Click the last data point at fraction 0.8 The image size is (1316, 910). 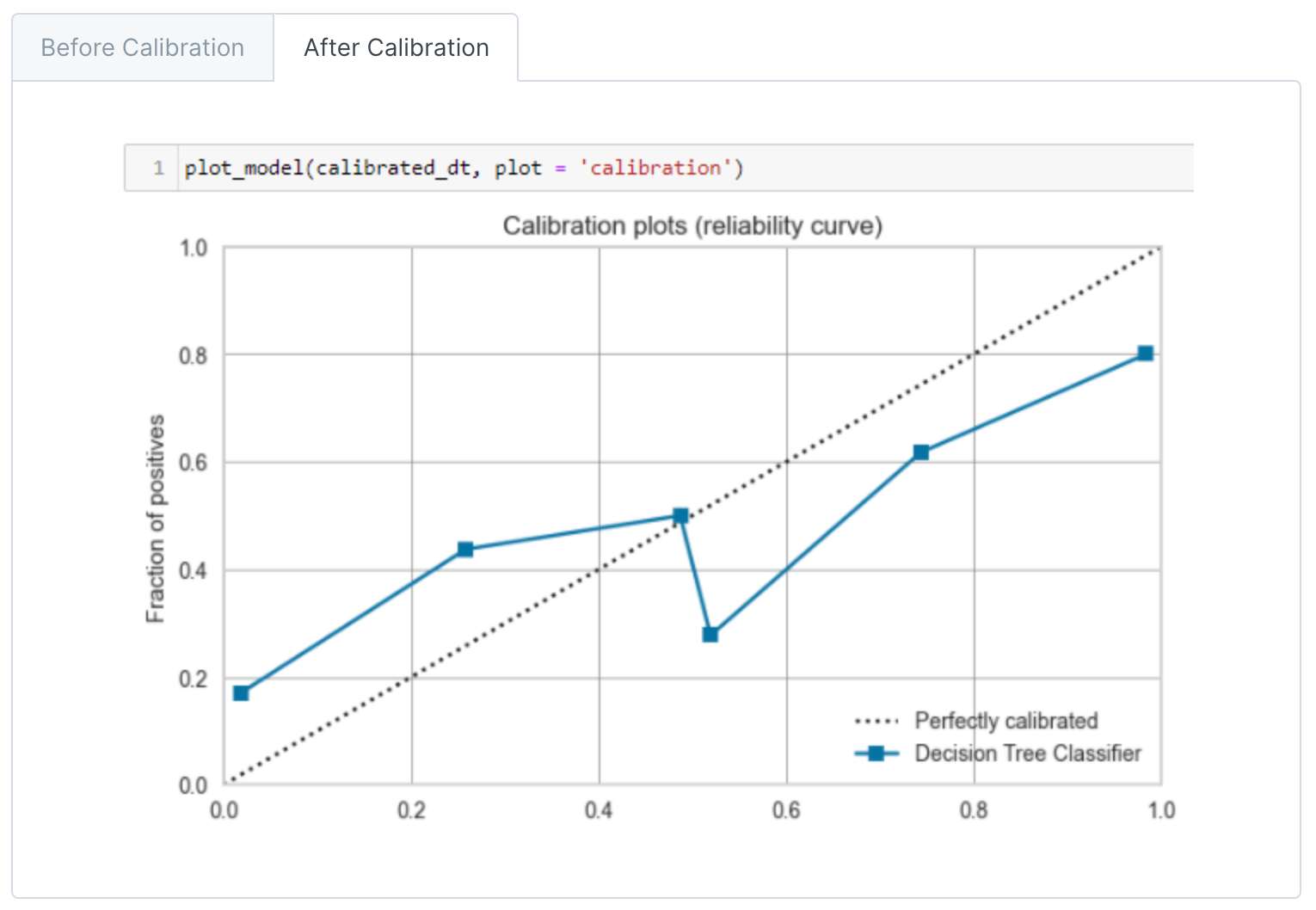click(1146, 354)
